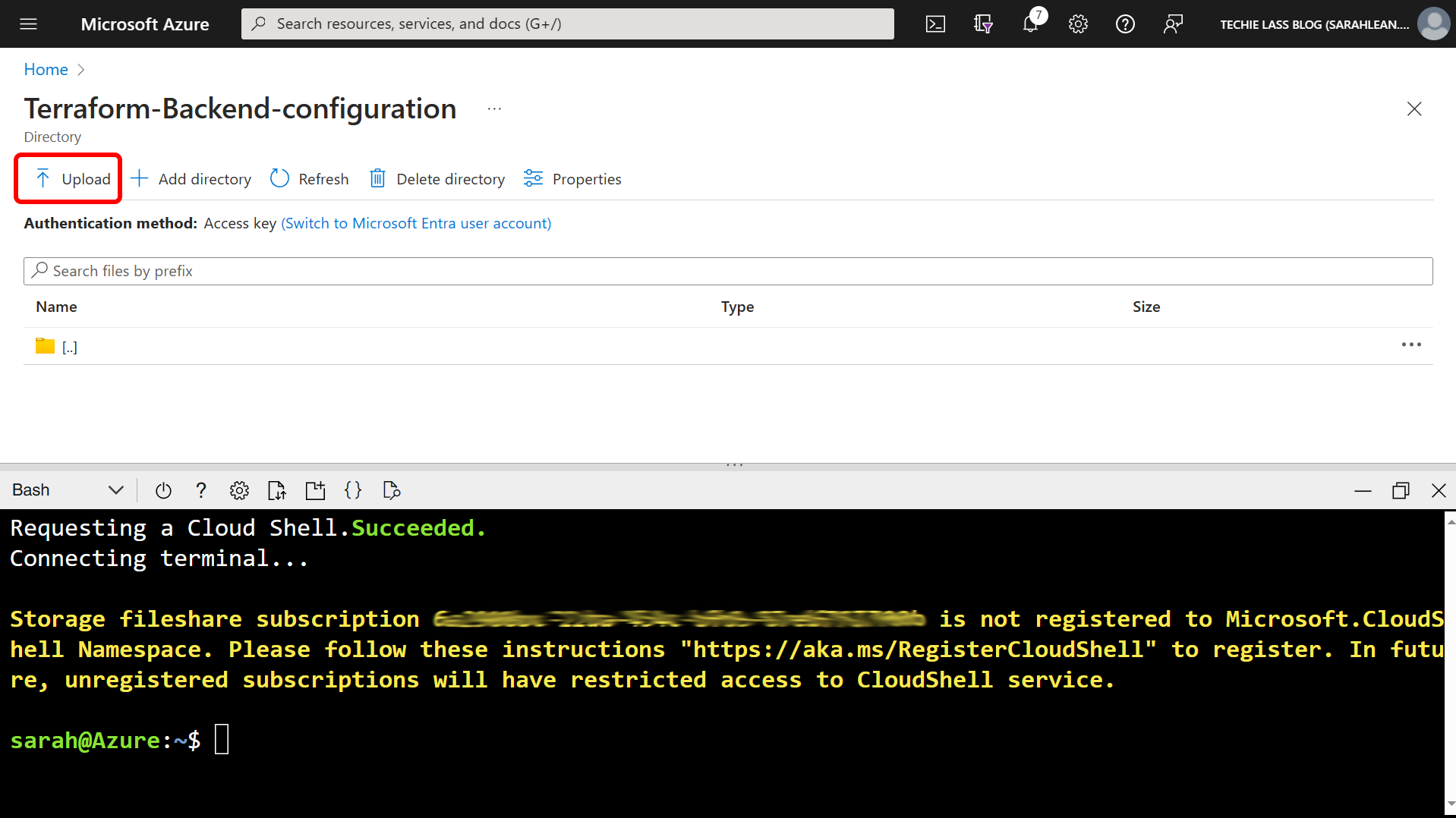This screenshot has width=1456, height=818.
Task: Open the file row ellipsis context menu
Action: click(x=1410, y=345)
